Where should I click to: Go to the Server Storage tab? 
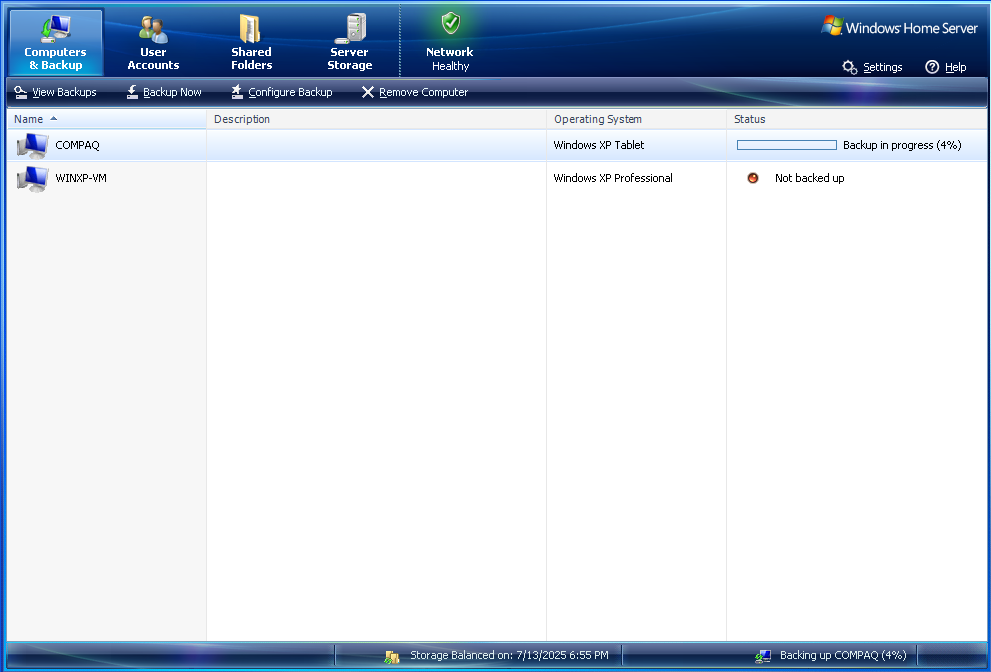pyautogui.click(x=350, y=42)
